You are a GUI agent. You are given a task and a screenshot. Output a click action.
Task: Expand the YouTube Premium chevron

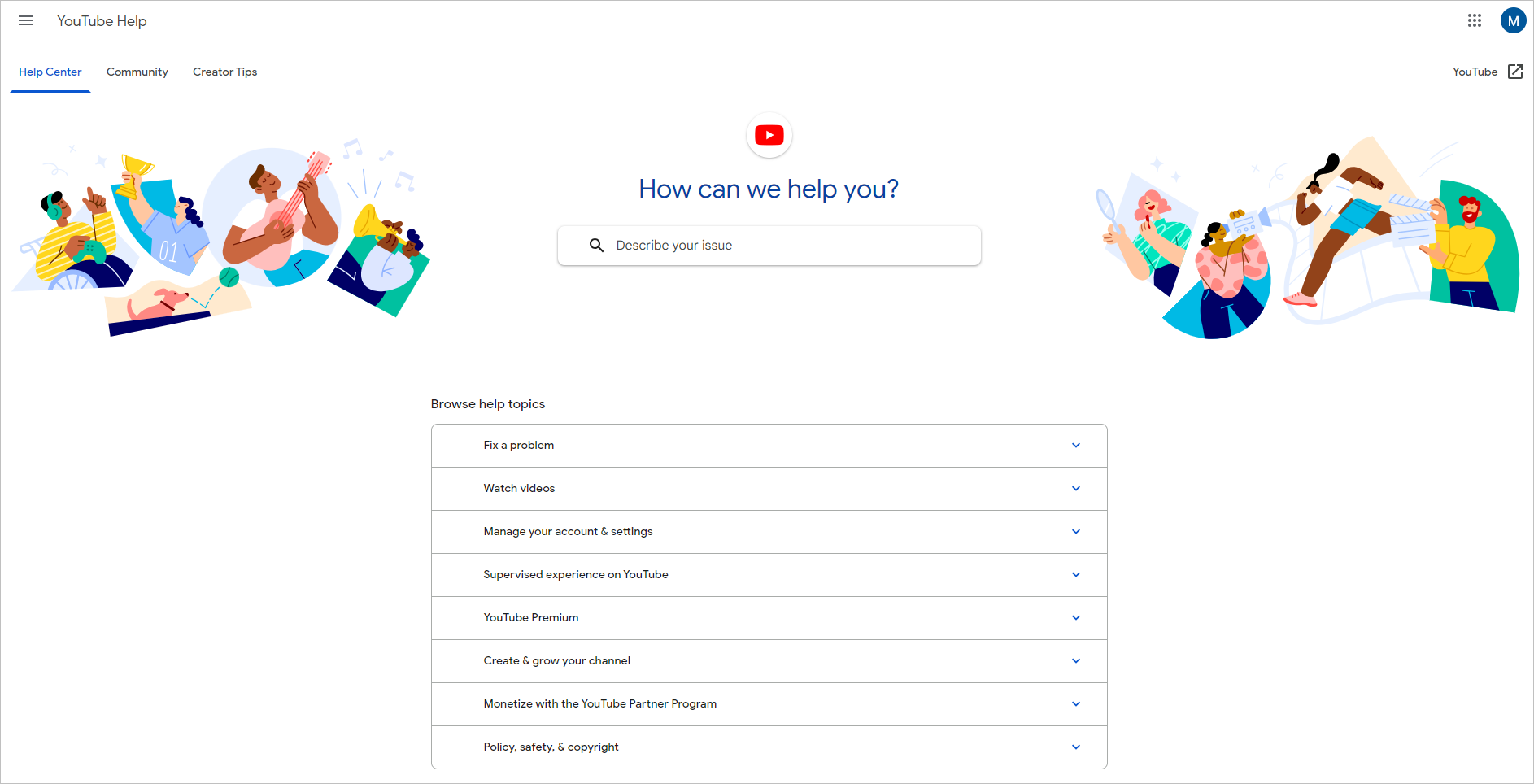click(x=1076, y=618)
